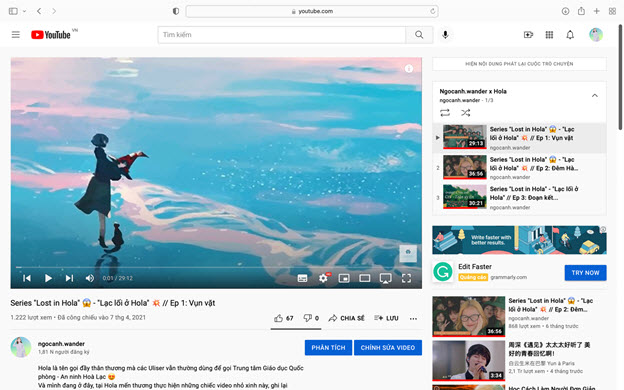Open Safari share icon
The width and height of the screenshot is (624, 390).
[x=581, y=11]
